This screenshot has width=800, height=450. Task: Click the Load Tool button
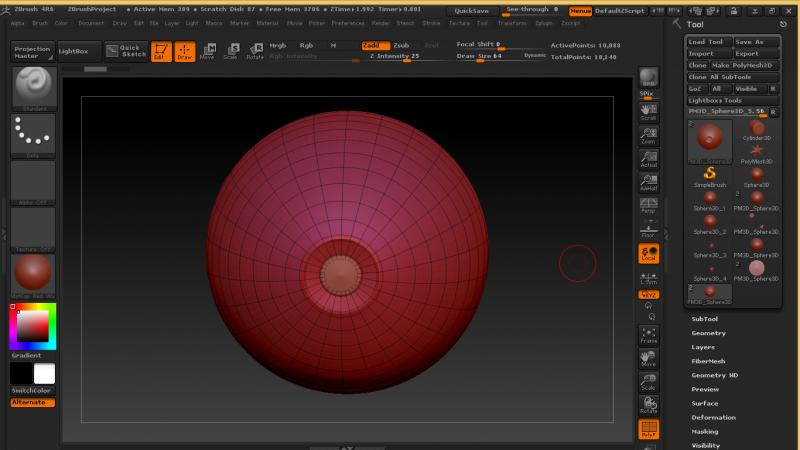click(707, 42)
